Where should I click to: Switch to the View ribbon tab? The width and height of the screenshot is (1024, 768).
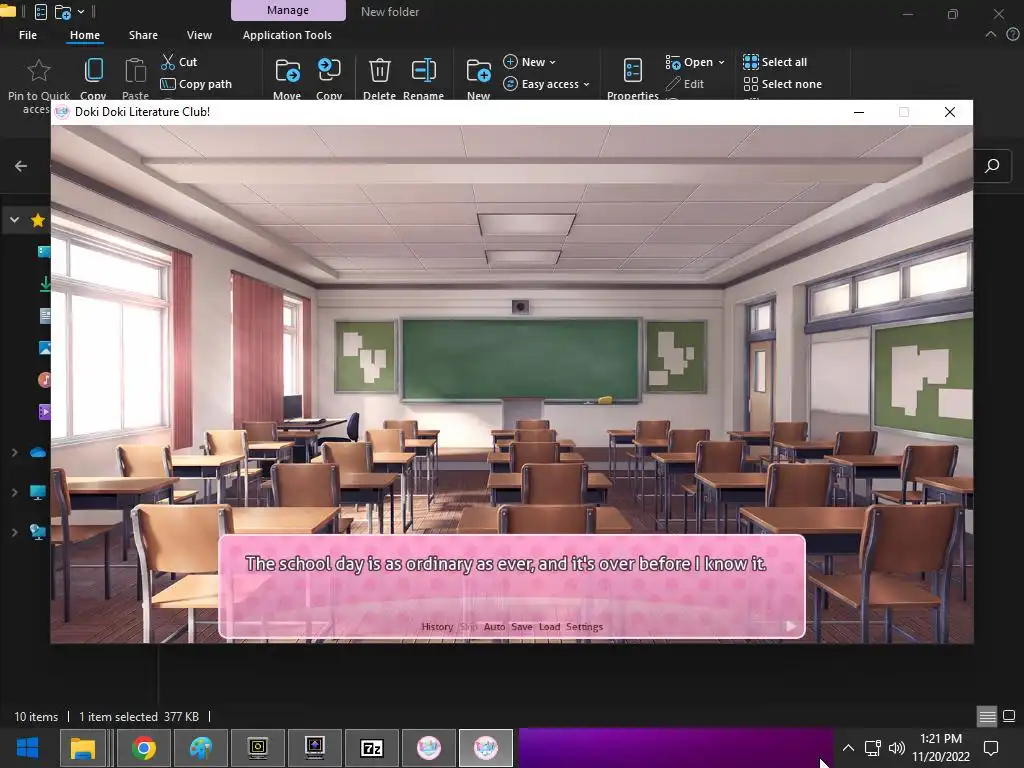point(199,35)
